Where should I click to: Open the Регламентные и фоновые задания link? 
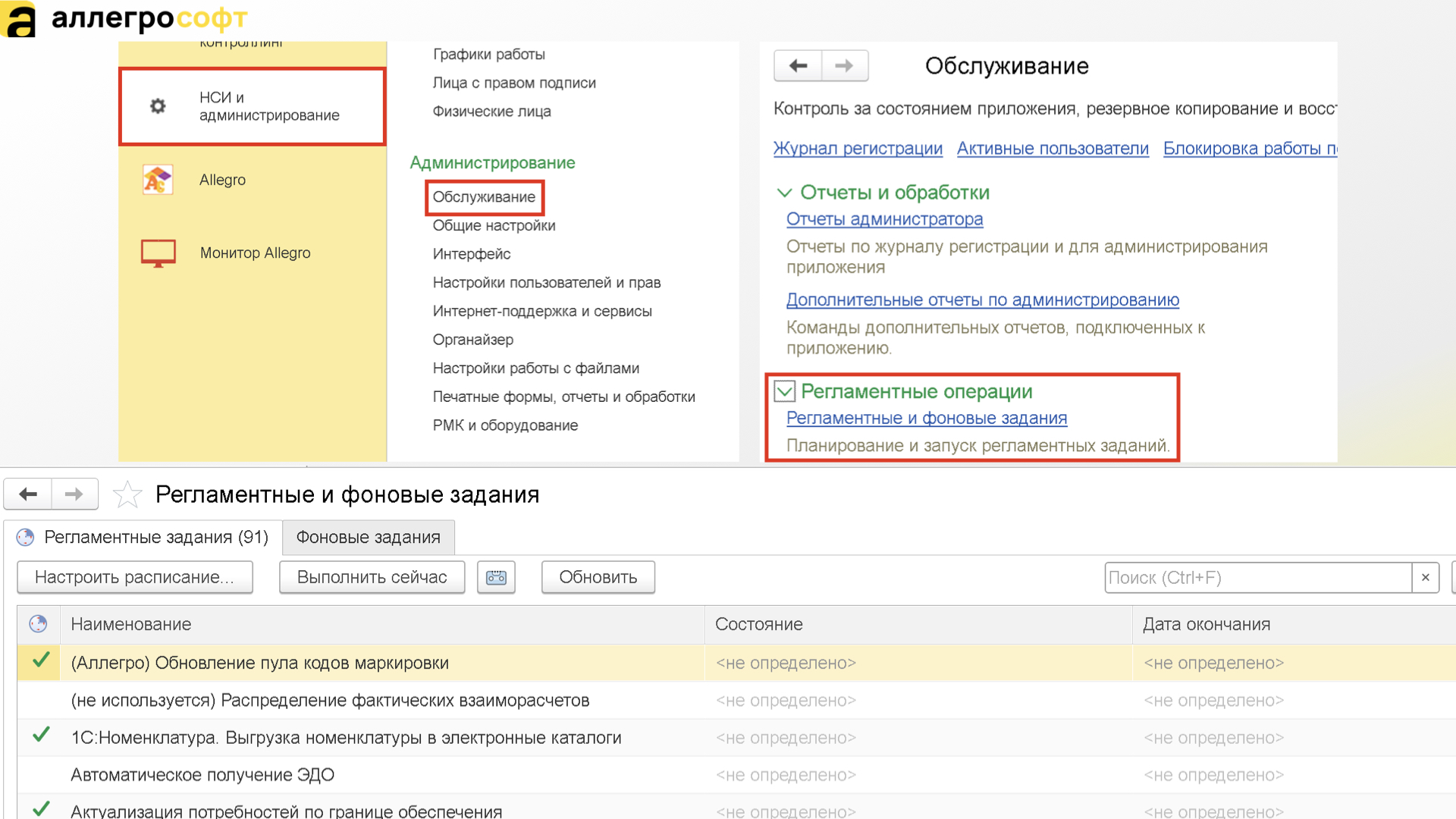point(927,418)
